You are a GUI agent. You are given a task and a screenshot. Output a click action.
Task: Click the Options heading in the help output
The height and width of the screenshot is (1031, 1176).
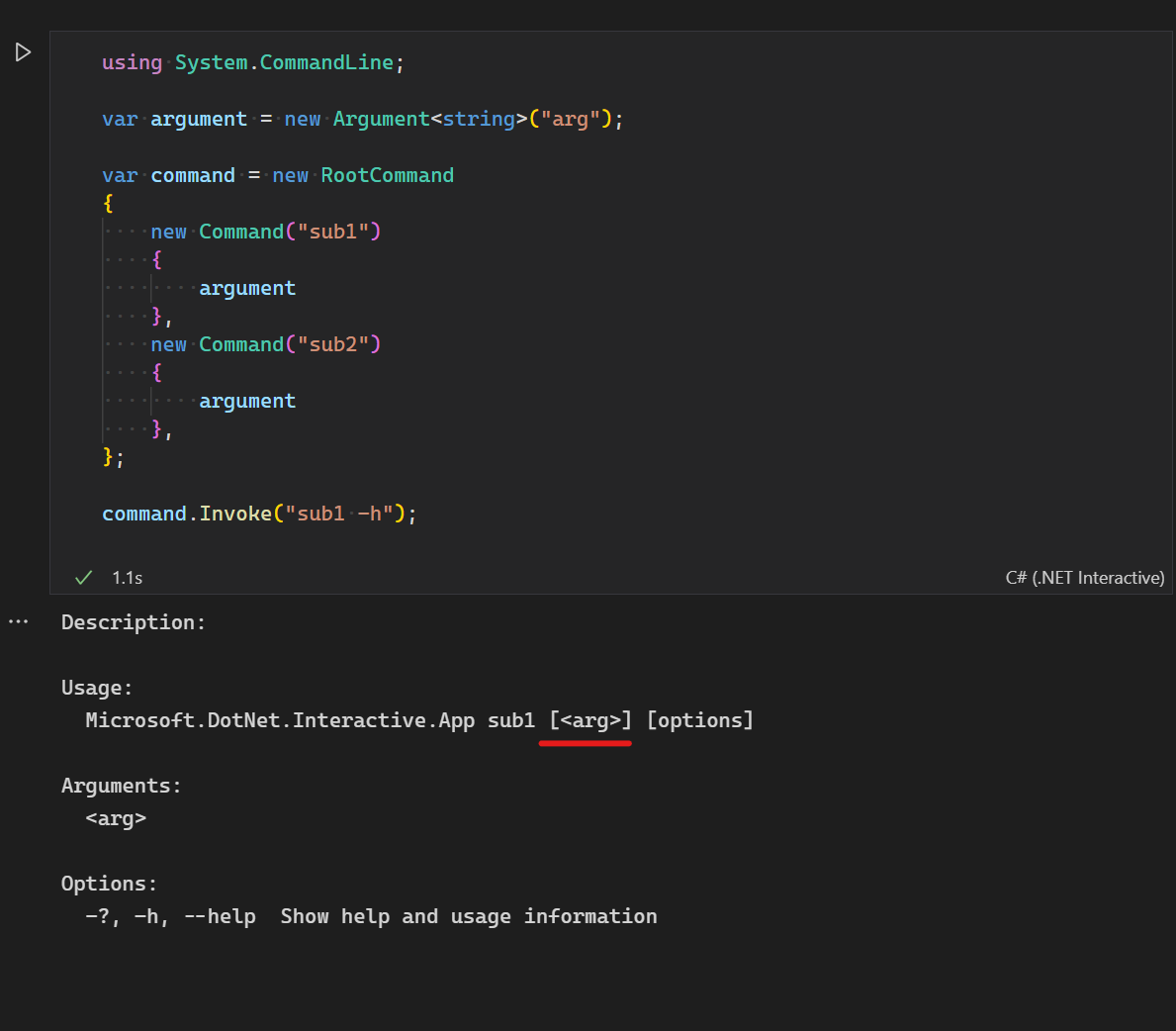(x=109, y=883)
